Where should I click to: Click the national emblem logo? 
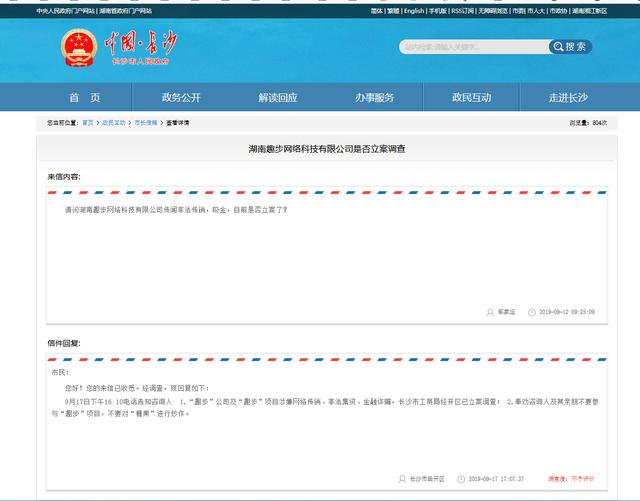coord(77,46)
